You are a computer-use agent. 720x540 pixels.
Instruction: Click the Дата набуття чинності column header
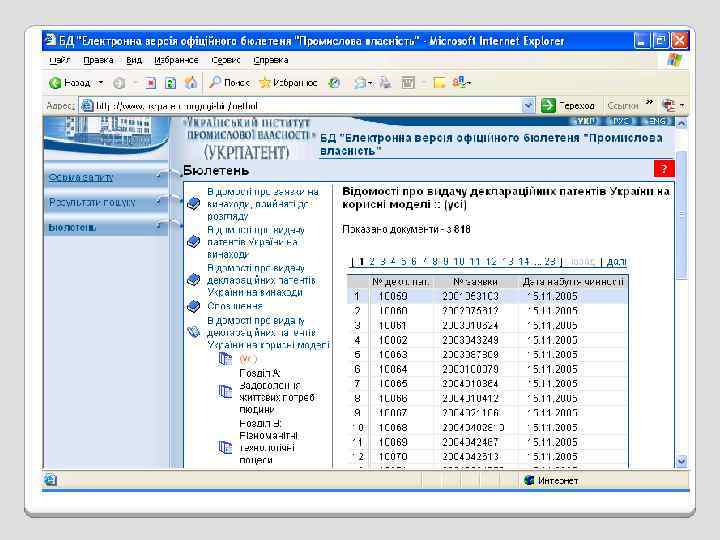click(573, 281)
